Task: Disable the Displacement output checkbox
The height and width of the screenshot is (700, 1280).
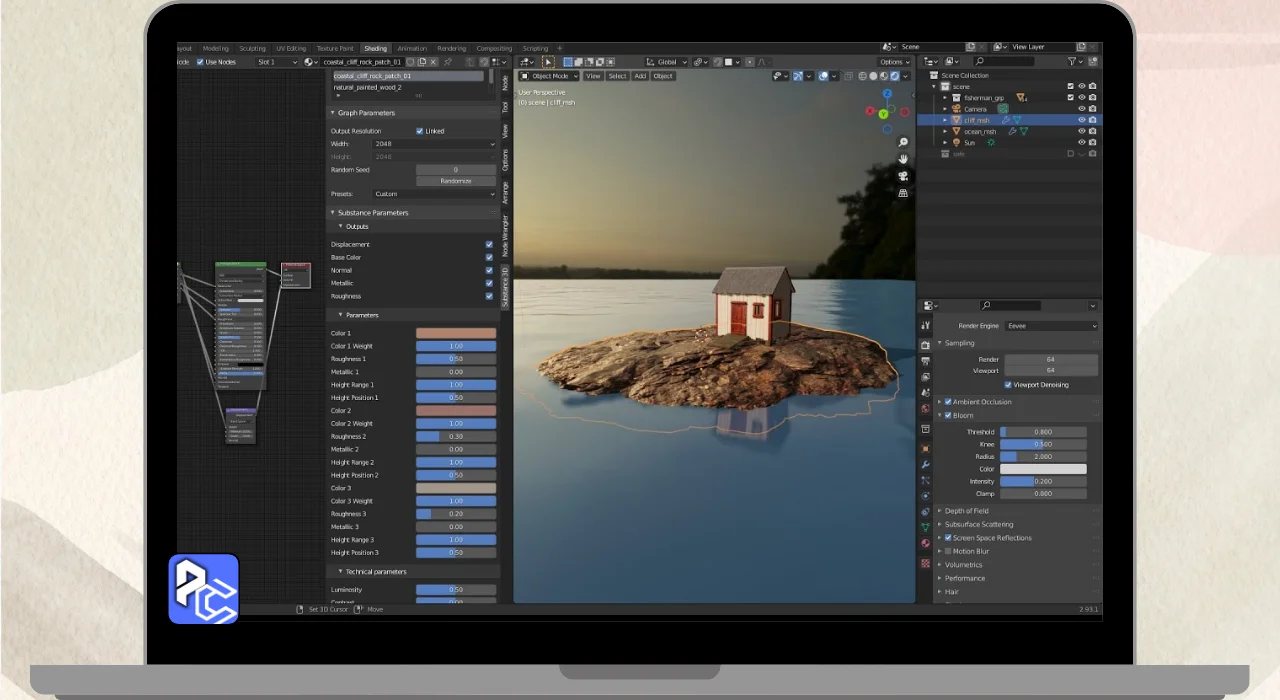Action: [x=489, y=244]
